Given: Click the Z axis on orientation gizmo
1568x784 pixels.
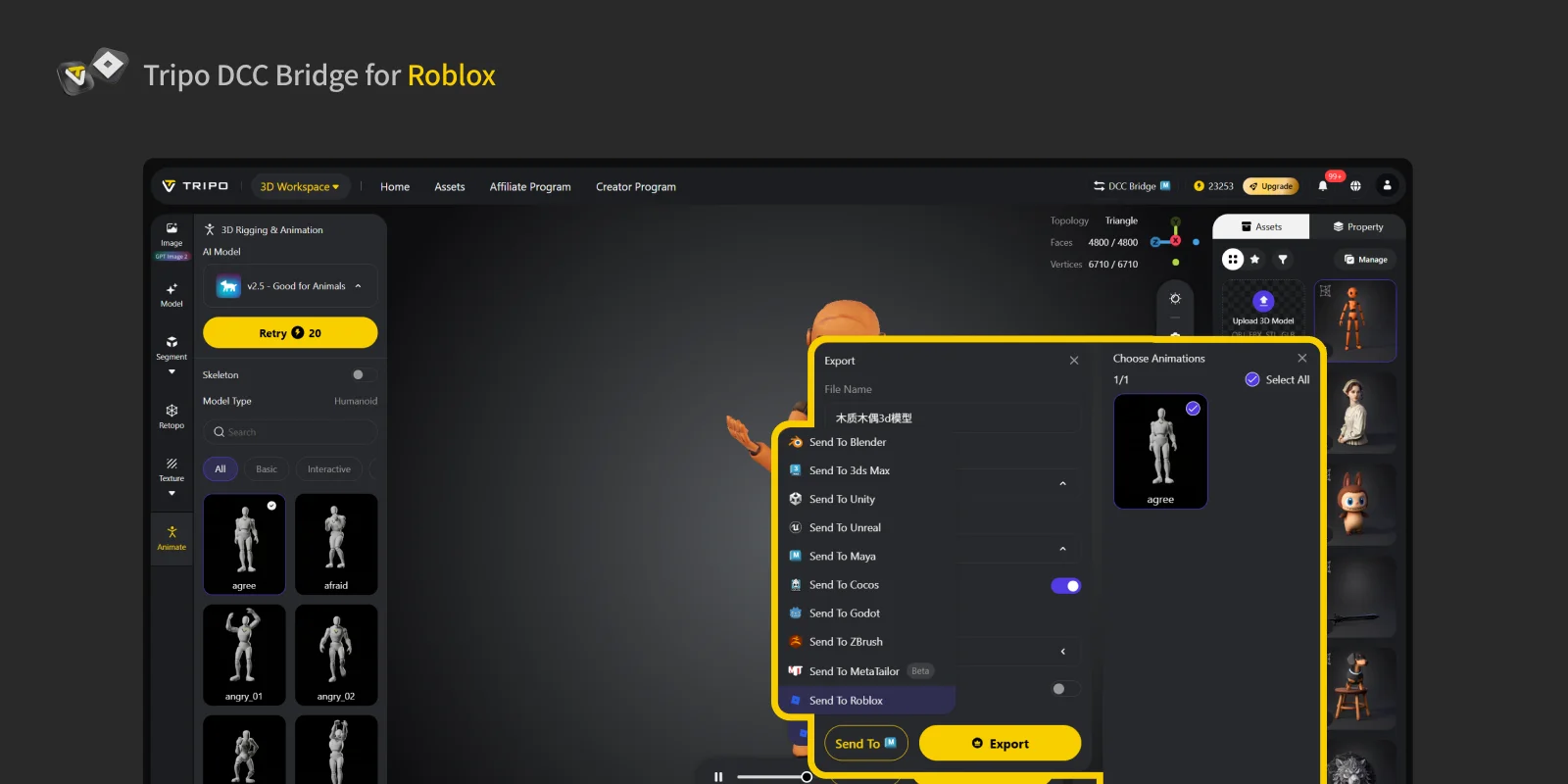Looking at the screenshot, I should pyautogui.click(x=1155, y=242).
